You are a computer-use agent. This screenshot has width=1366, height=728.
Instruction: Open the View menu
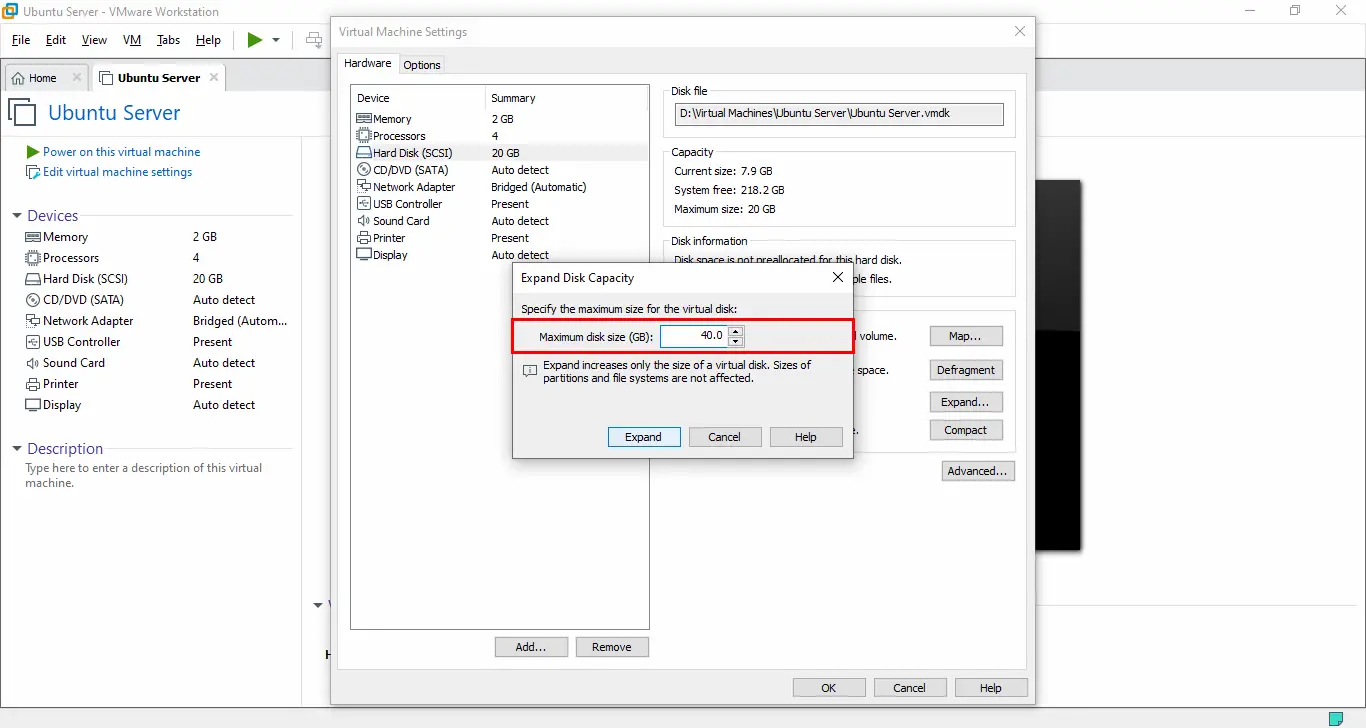pyautogui.click(x=94, y=40)
